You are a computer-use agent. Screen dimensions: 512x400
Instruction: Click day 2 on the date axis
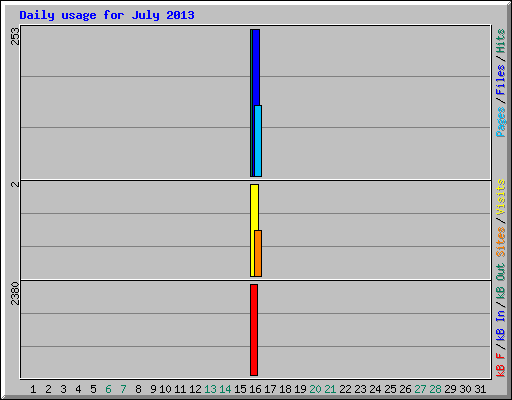48,389
